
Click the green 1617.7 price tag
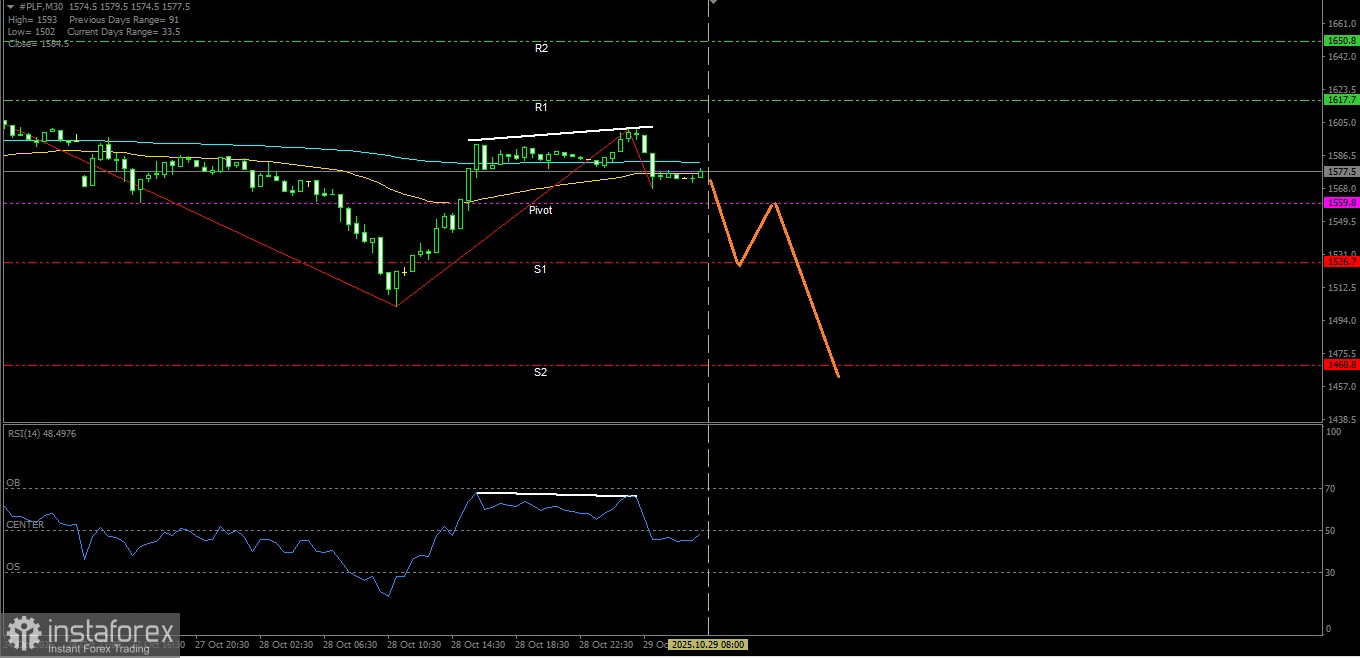pos(1340,100)
